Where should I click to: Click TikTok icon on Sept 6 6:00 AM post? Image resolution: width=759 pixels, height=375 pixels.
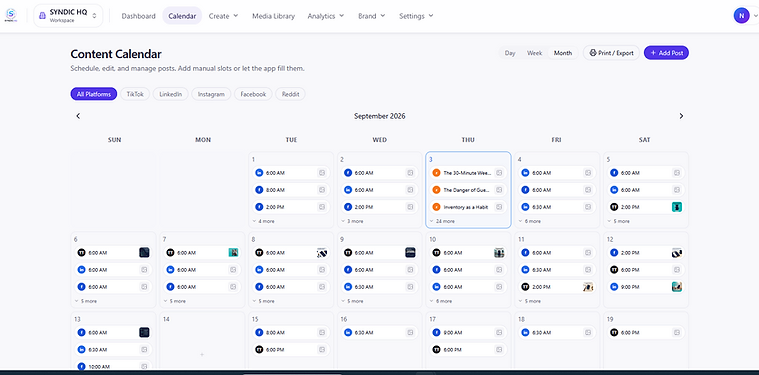pyautogui.click(x=81, y=253)
